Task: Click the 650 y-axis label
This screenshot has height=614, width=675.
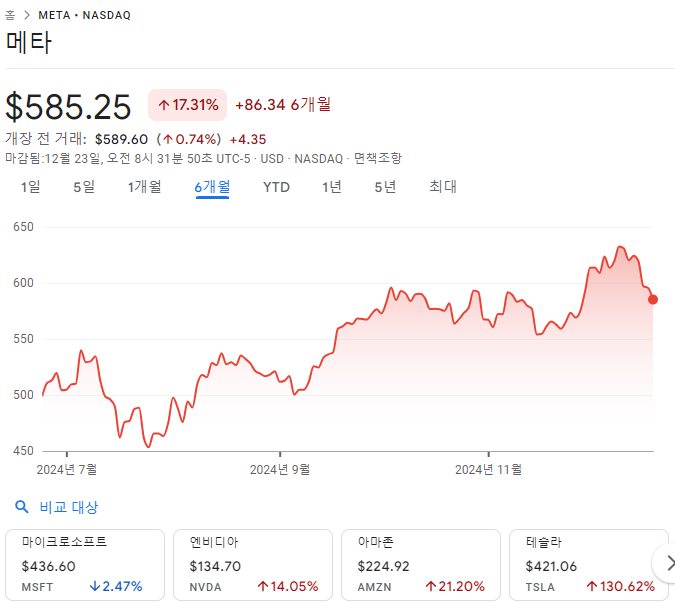Action: pos(23,227)
